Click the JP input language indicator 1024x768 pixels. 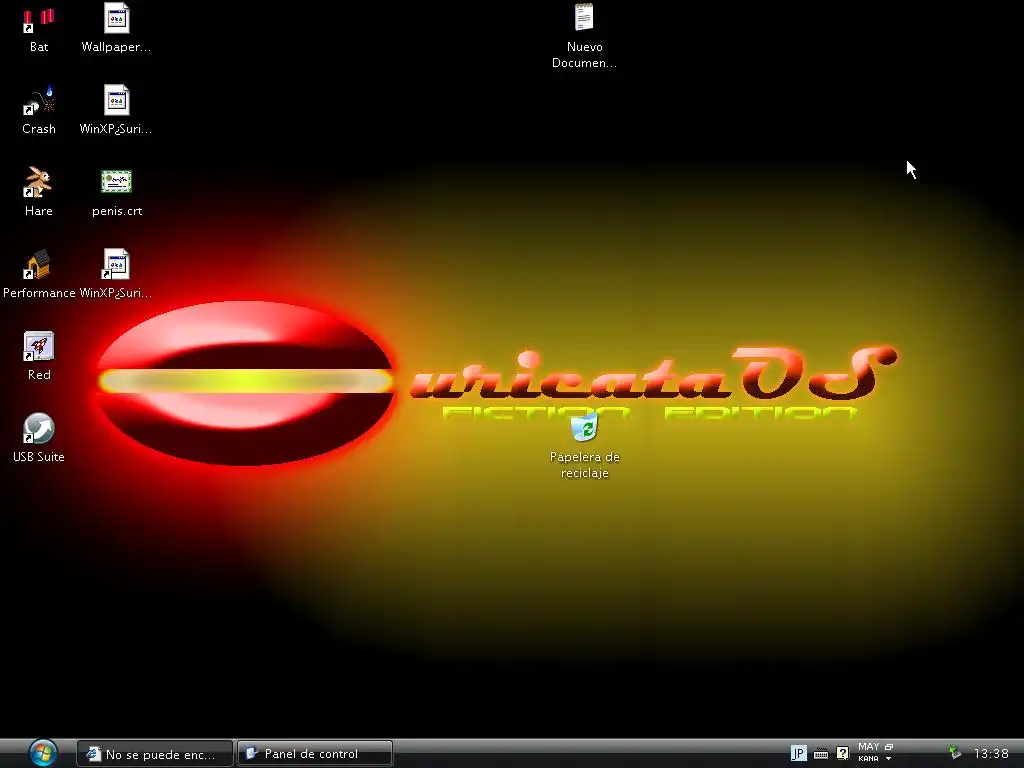tap(799, 754)
